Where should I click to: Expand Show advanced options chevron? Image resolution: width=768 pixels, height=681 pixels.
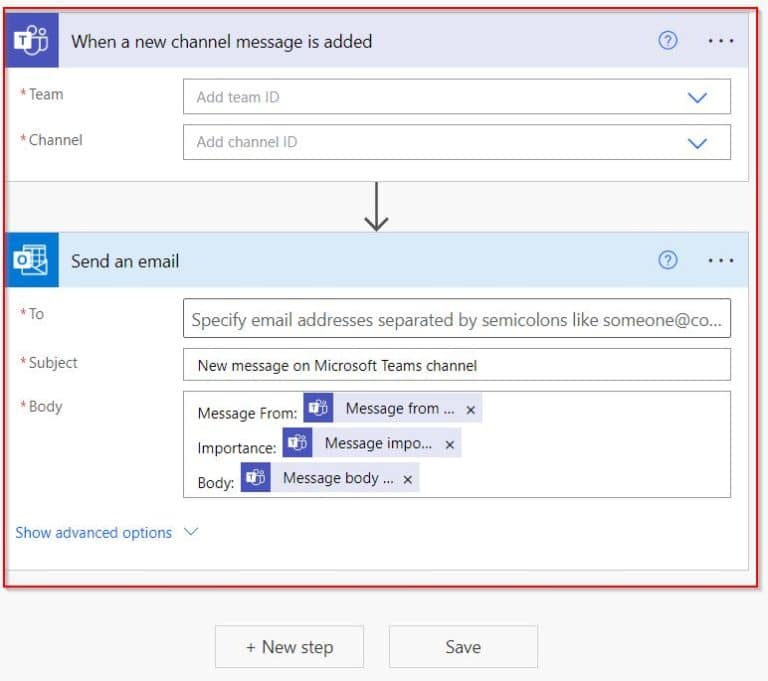click(x=191, y=532)
